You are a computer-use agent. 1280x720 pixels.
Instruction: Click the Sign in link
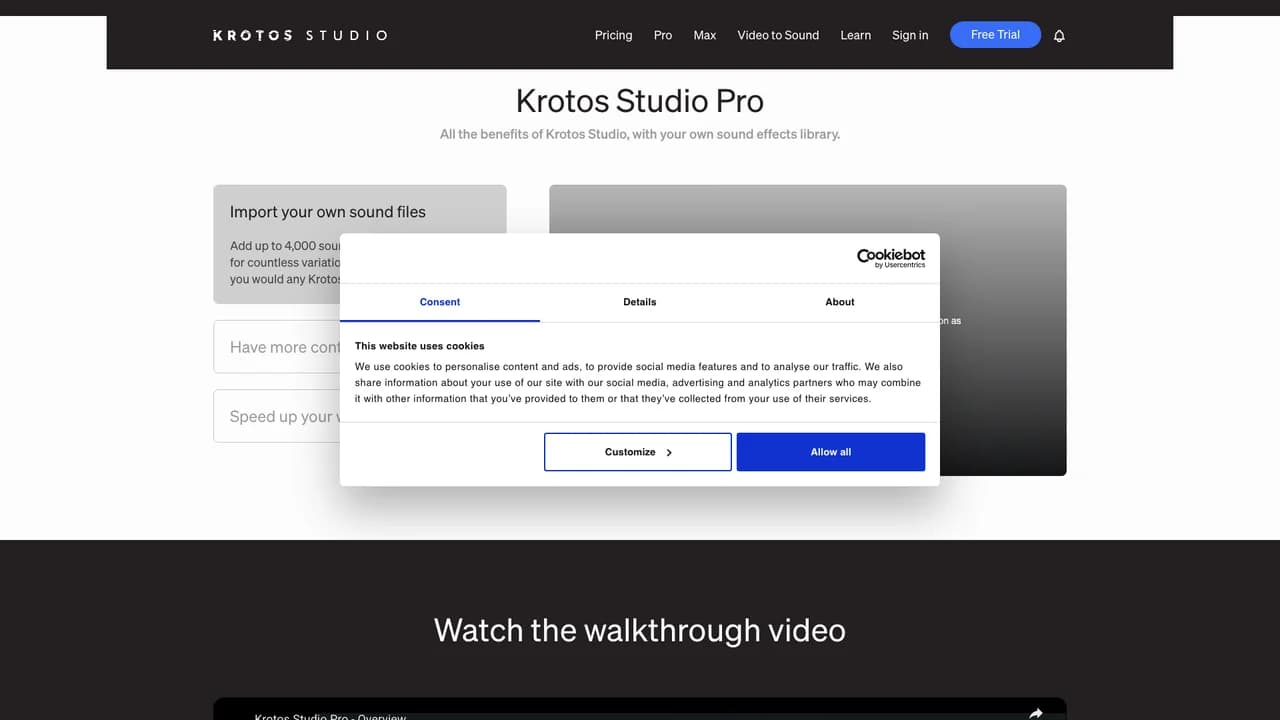pyautogui.click(x=910, y=35)
